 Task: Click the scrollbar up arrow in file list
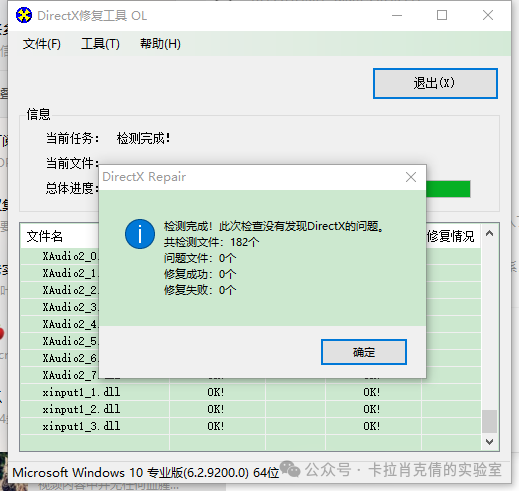click(489, 234)
